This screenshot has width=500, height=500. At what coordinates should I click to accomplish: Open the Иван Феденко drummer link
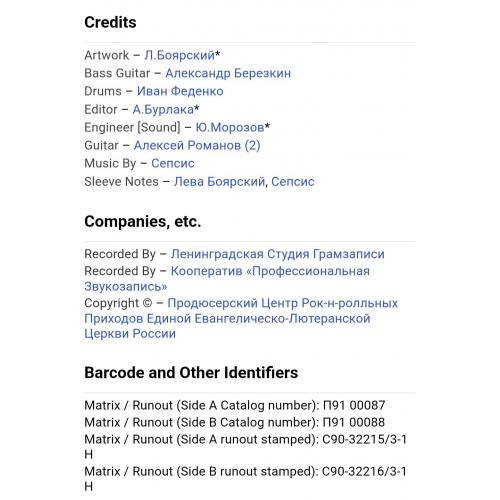pyautogui.click(x=180, y=91)
